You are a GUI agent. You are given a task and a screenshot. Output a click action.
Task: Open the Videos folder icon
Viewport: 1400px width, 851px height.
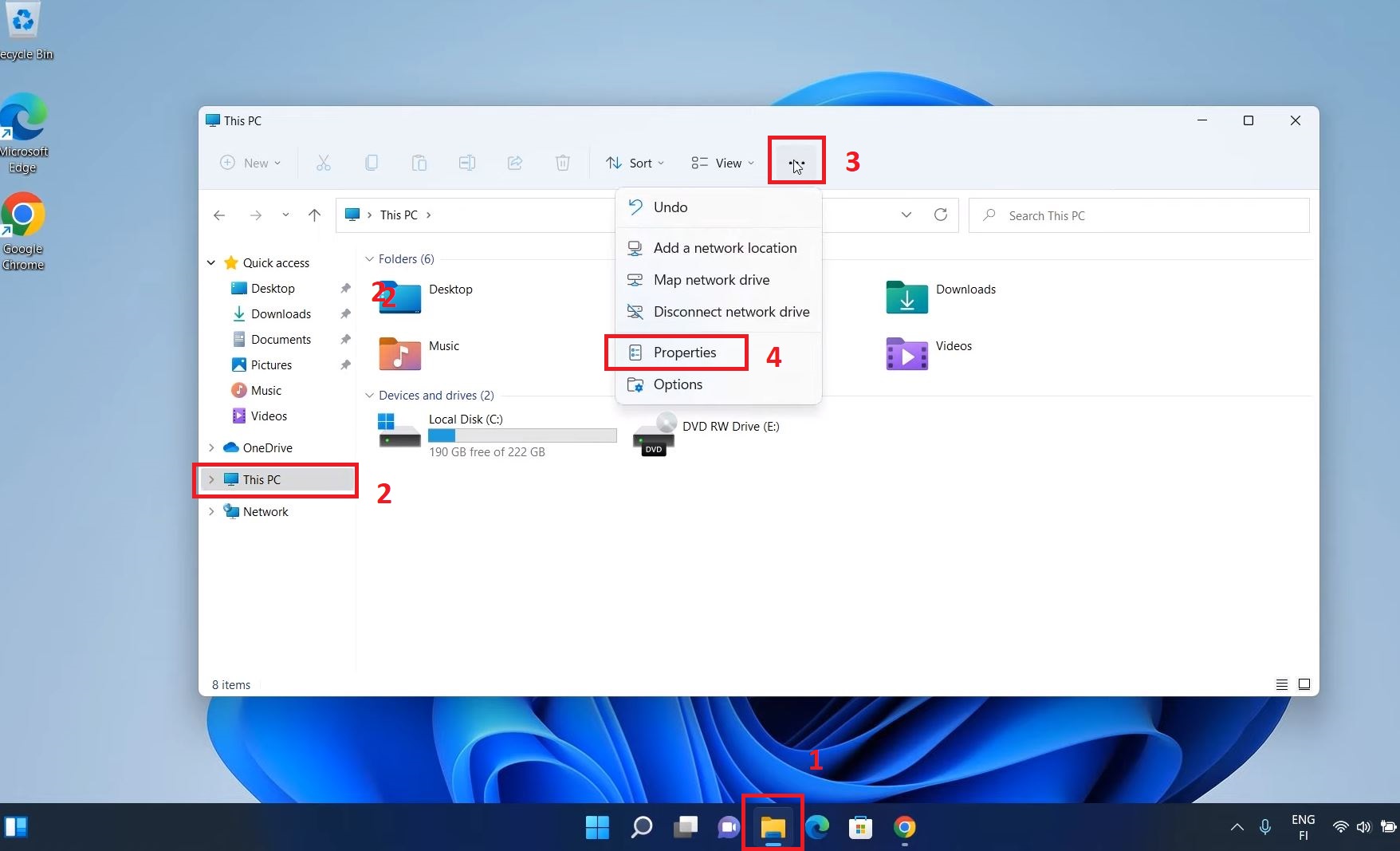906,353
